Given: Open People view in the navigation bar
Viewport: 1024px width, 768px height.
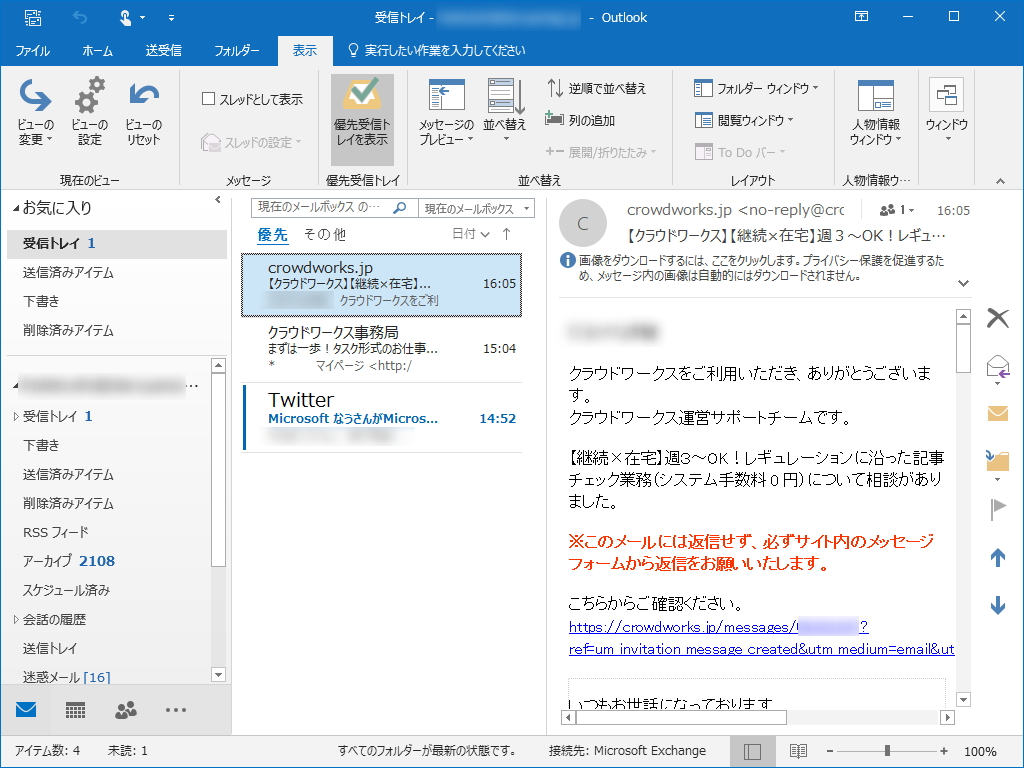Looking at the screenshot, I should tap(124, 710).
